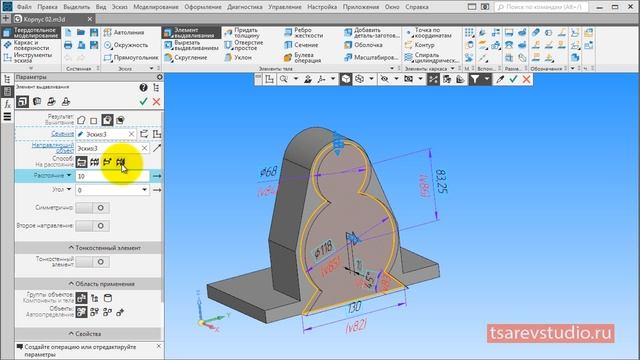Open the Расстояние label dropdown arrow
The image size is (640, 360).
pos(69,175)
